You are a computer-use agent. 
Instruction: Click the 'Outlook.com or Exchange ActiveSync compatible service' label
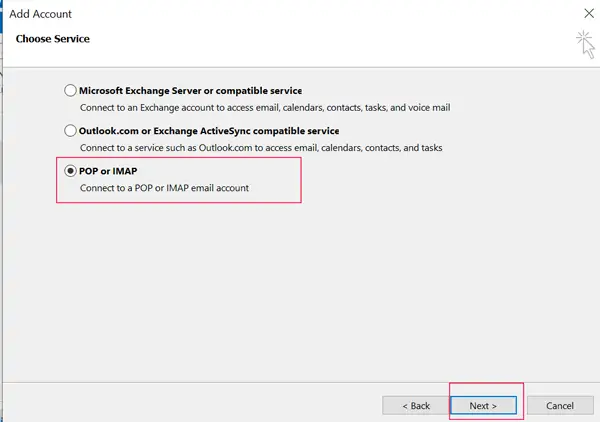[x=209, y=130]
